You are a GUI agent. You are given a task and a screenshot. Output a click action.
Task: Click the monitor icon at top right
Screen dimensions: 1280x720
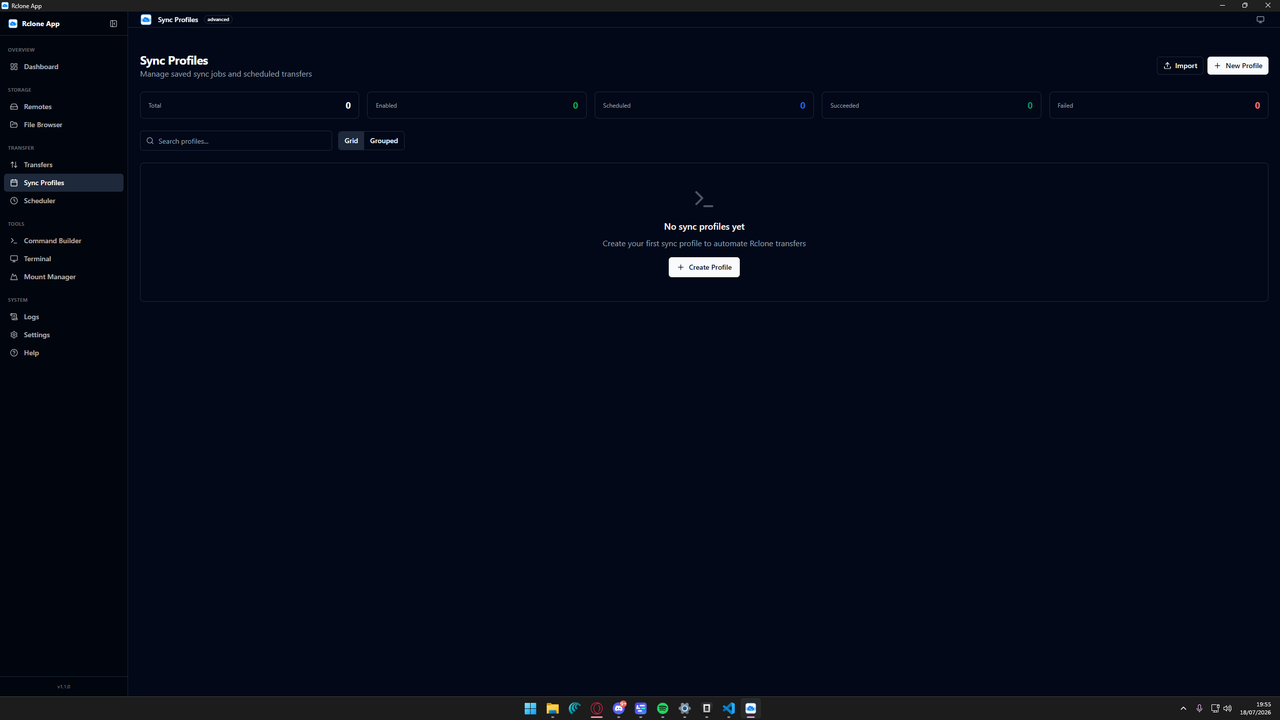[1260, 19]
